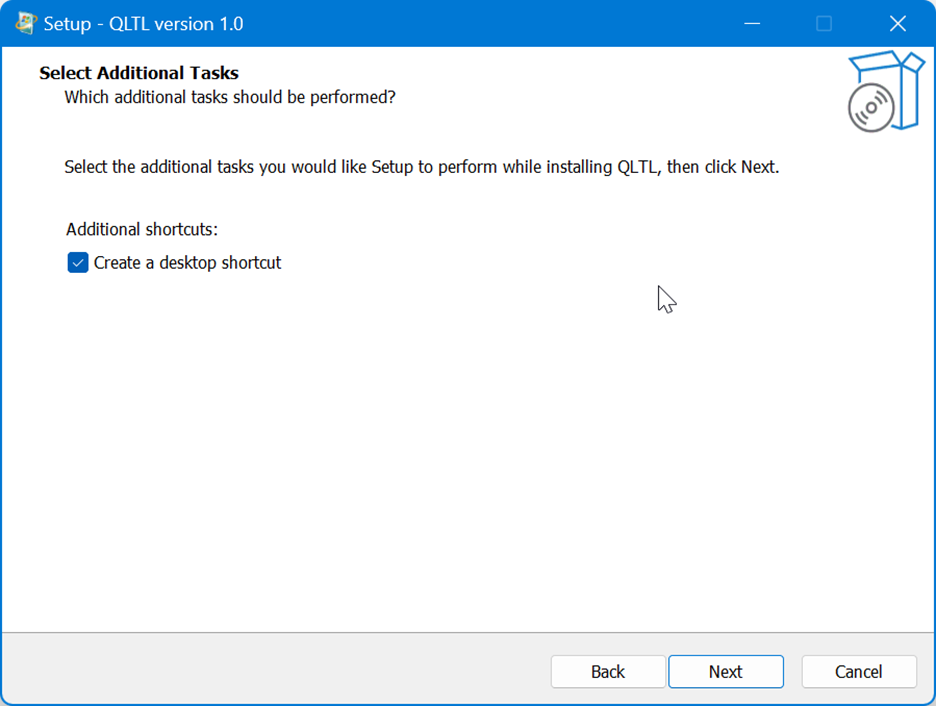Cancel the QLTL installation
The width and height of the screenshot is (936, 706).
[858, 672]
